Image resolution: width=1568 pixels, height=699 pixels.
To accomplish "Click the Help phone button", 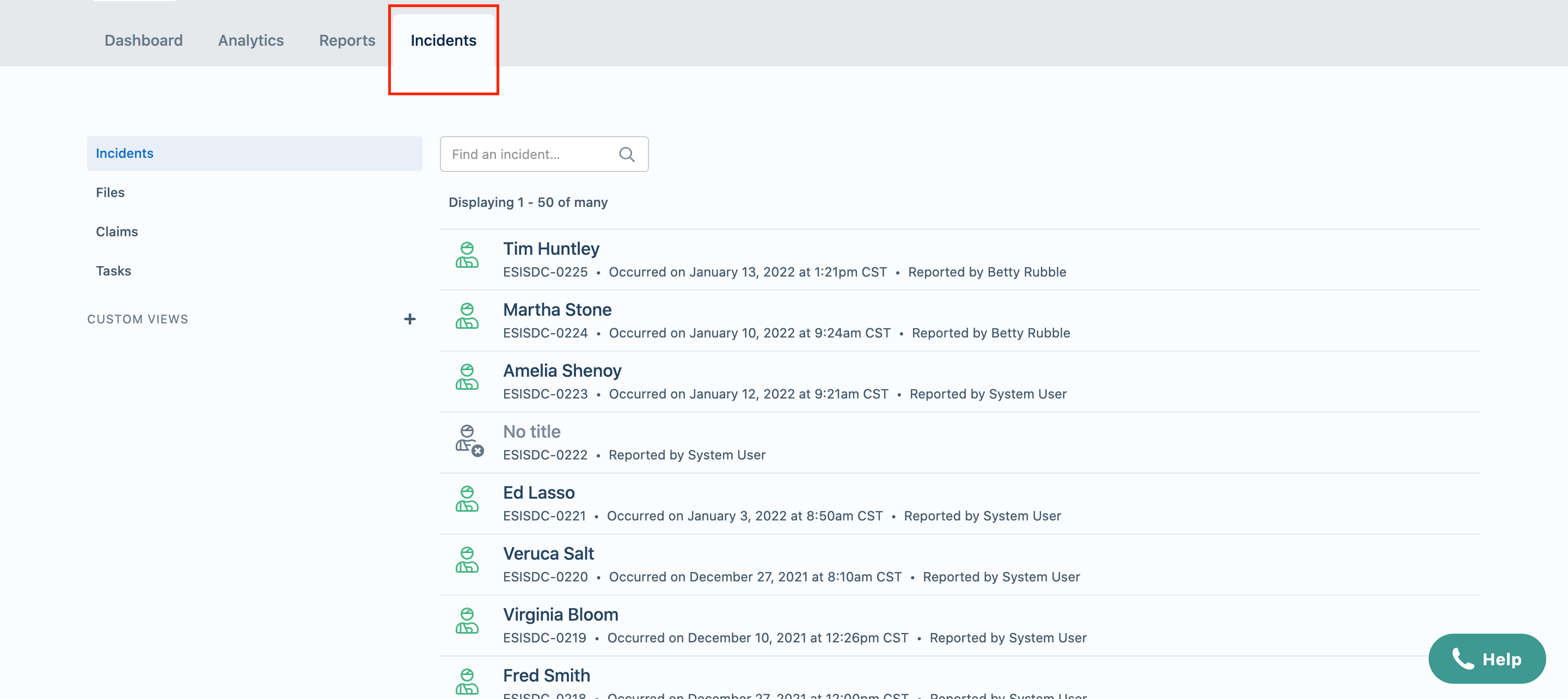I will (x=1486, y=659).
